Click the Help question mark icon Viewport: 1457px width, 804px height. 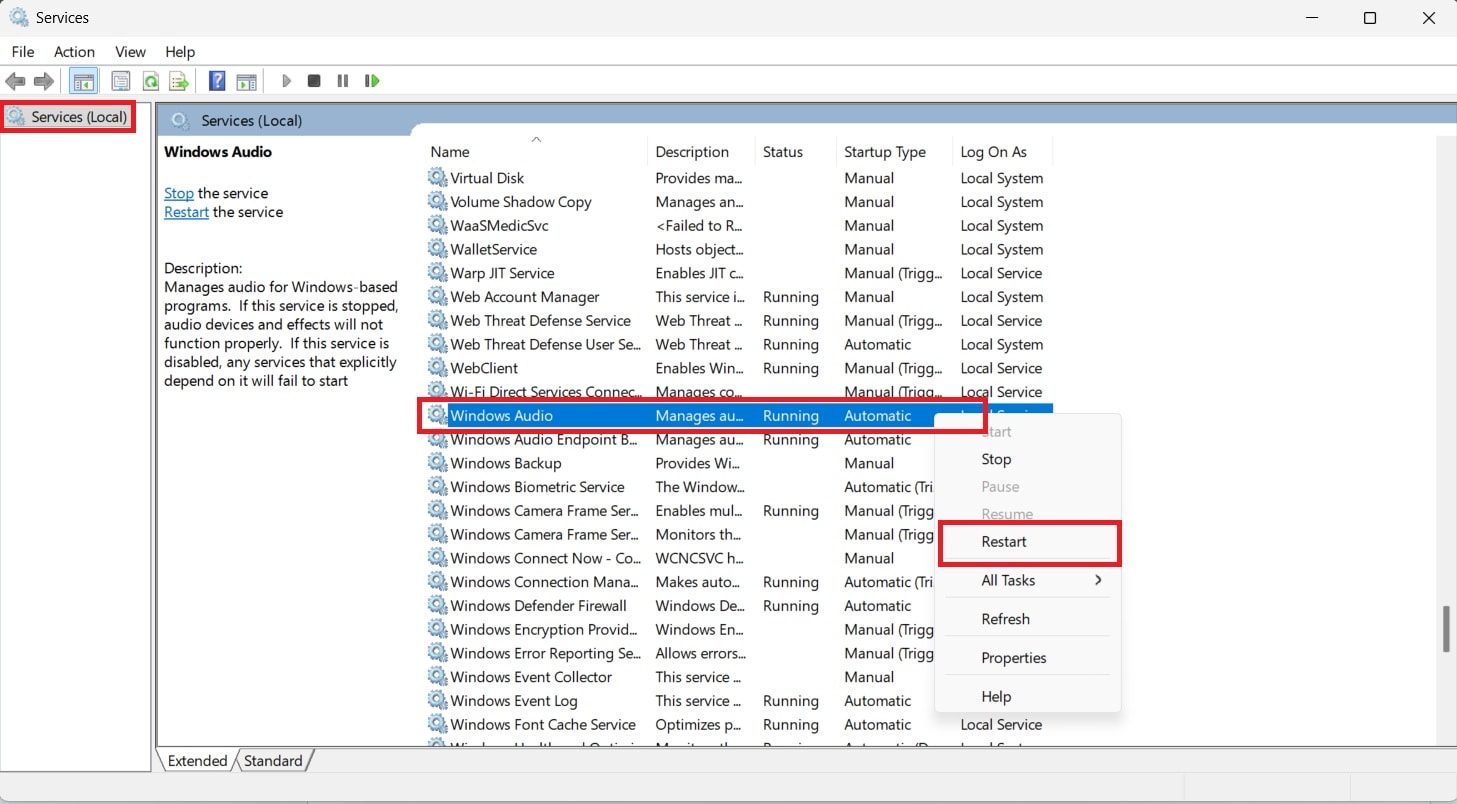tap(217, 81)
